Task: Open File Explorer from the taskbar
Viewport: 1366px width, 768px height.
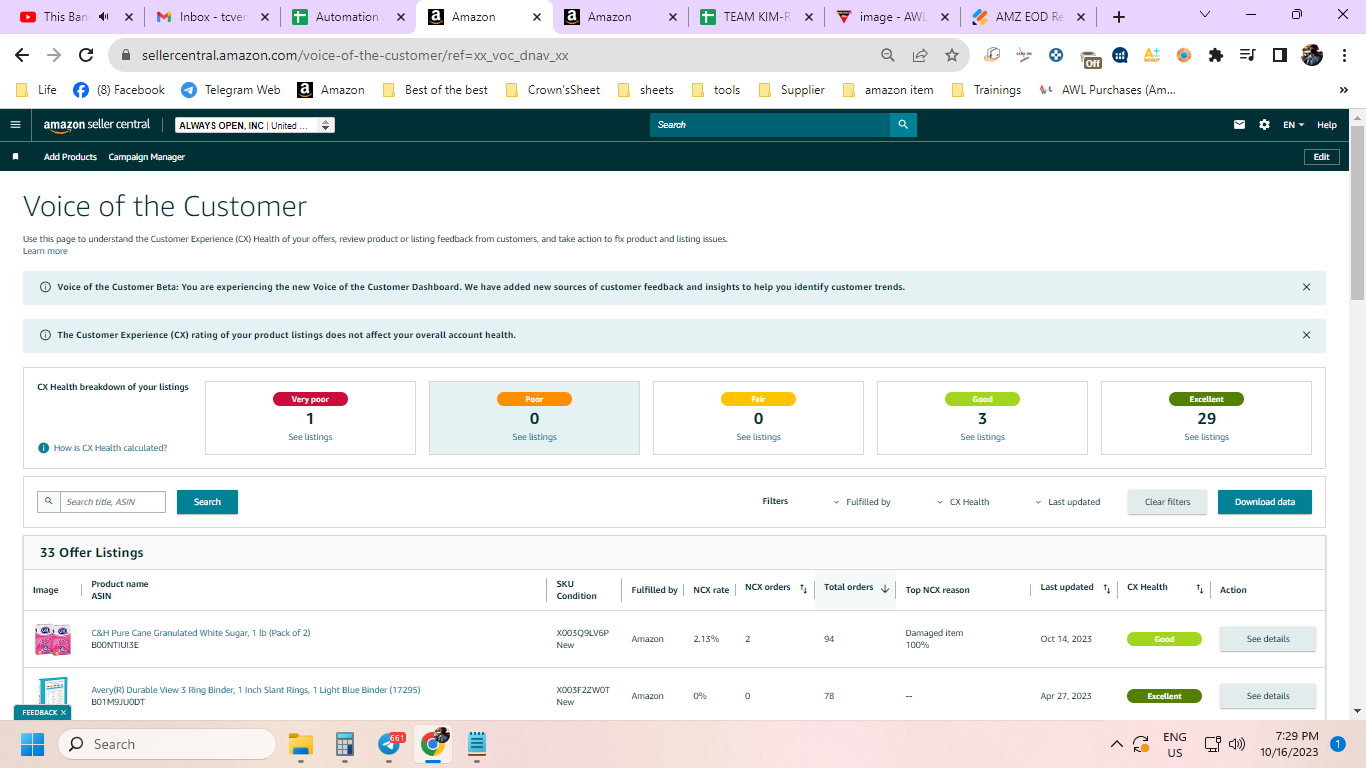Action: pos(301,744)
